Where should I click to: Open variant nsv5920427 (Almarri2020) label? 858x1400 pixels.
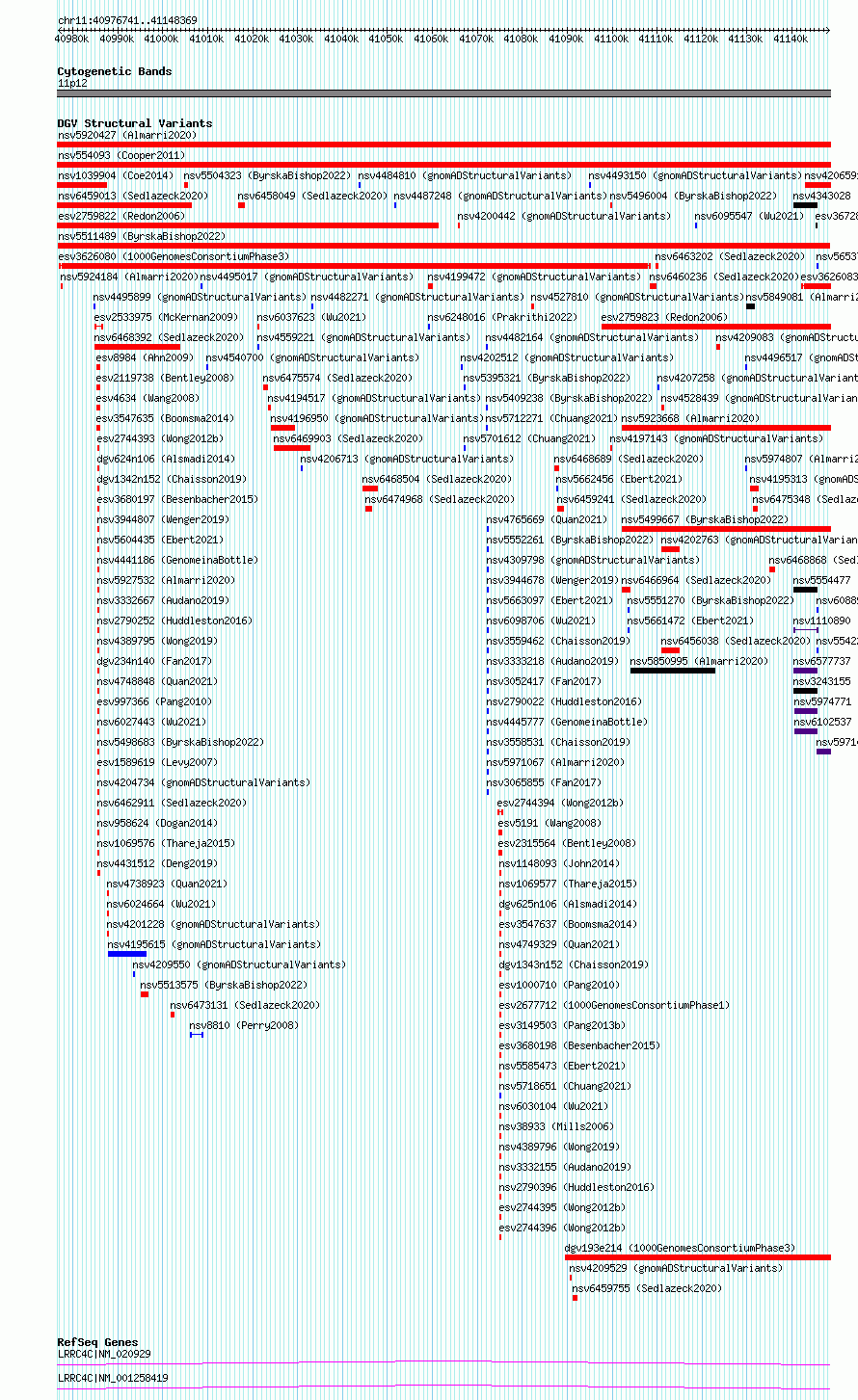pyautogui.click(x=126, y=135)
